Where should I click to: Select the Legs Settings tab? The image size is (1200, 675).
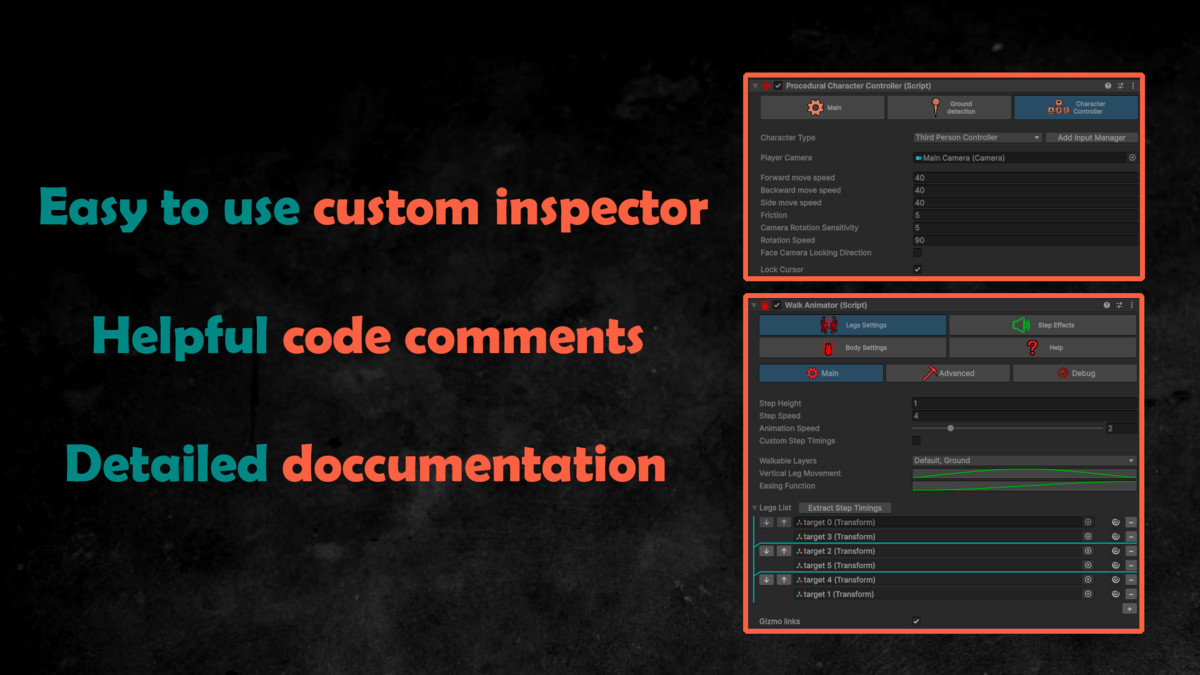(853, 325)
